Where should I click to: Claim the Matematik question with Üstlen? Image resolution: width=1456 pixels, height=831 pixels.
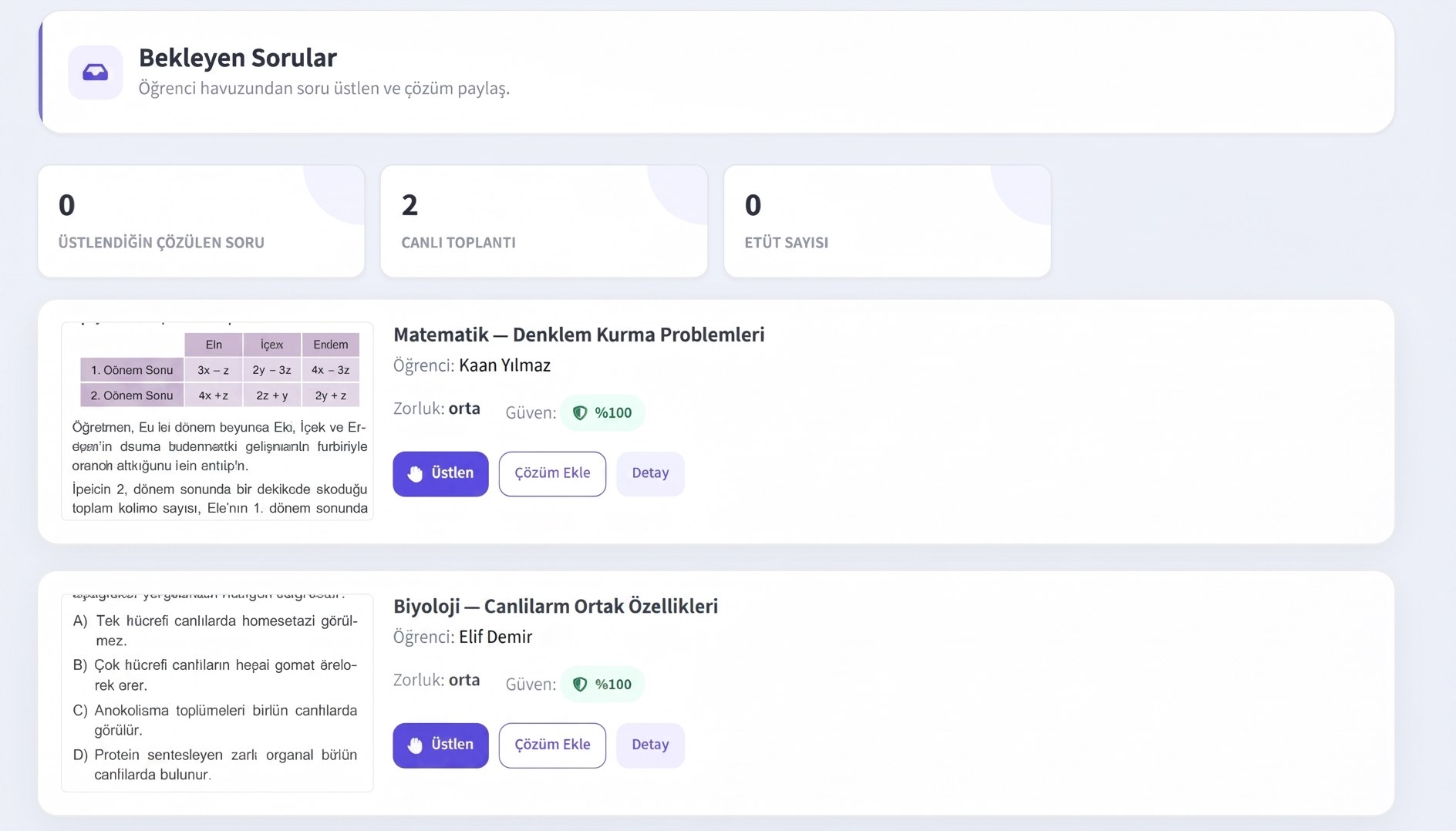point(440,473)
